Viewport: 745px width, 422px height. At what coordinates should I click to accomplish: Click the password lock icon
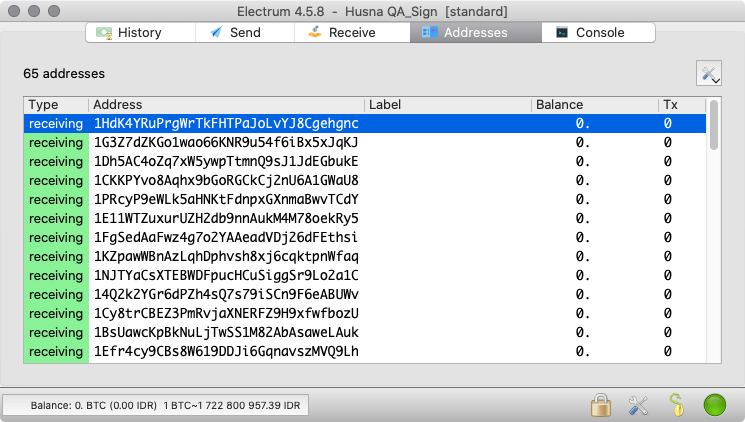601,405
